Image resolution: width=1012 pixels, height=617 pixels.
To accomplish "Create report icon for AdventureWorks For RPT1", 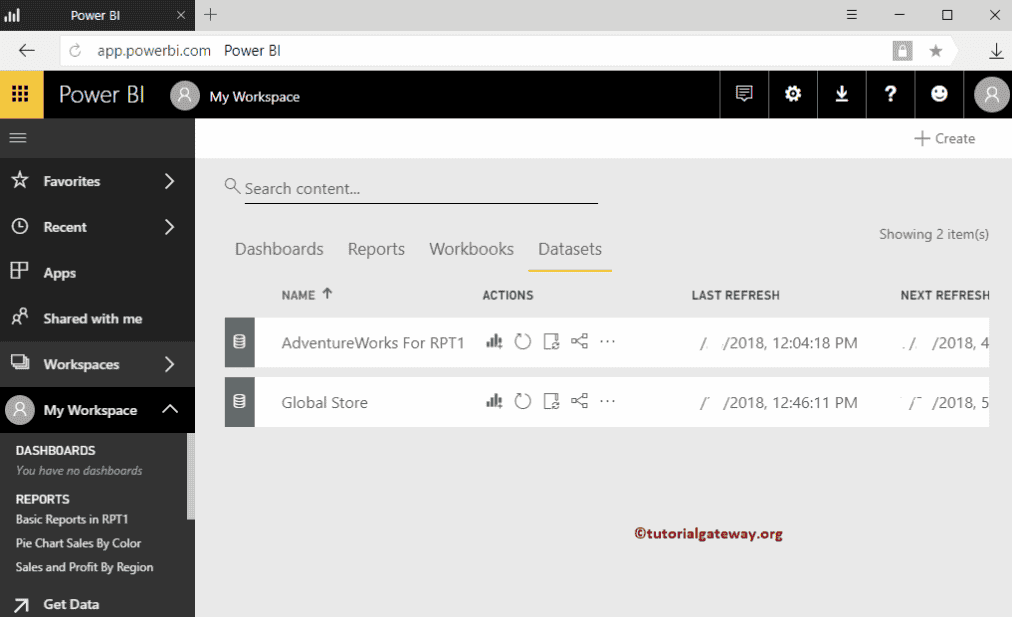I will [494, 341].
